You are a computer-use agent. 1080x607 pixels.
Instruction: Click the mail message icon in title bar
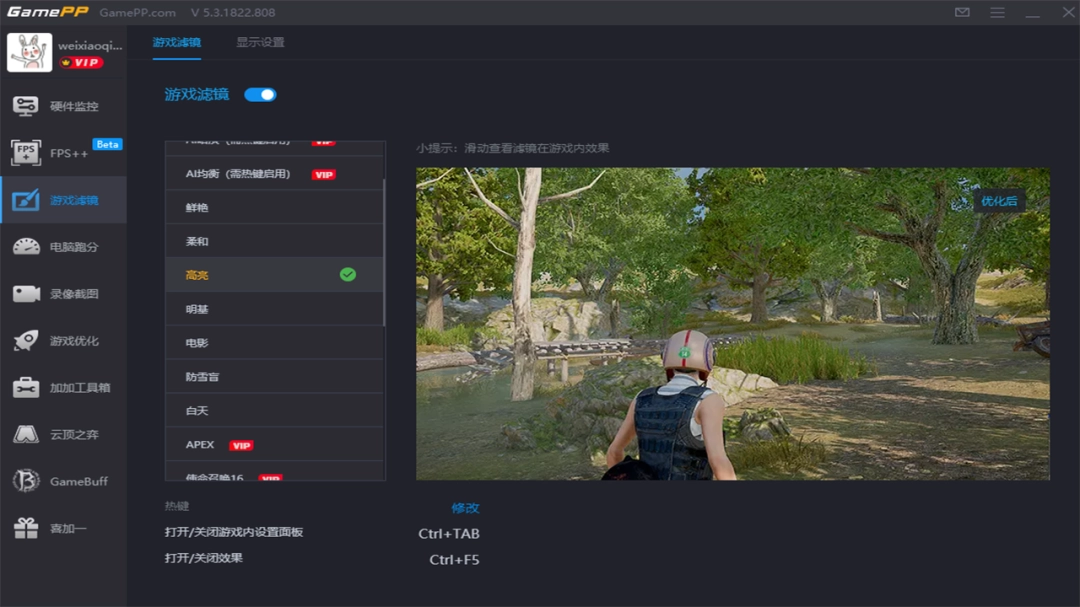(962, 13)
